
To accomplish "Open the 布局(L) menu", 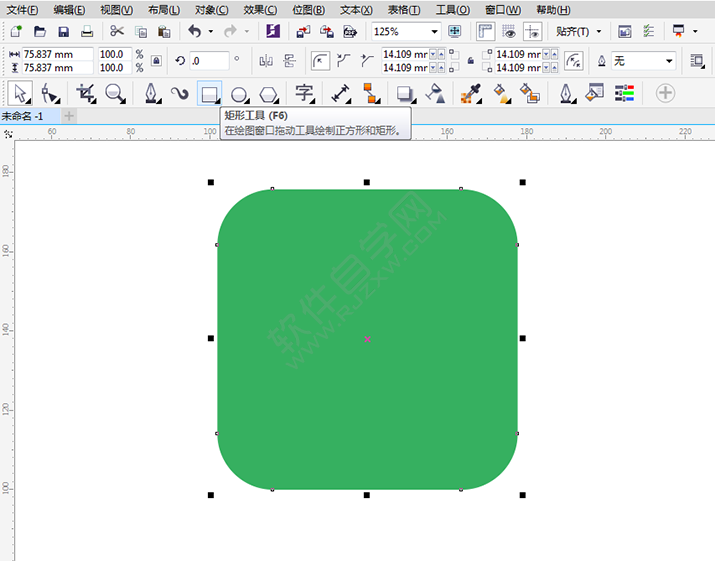I will click(x=164, y=10).
